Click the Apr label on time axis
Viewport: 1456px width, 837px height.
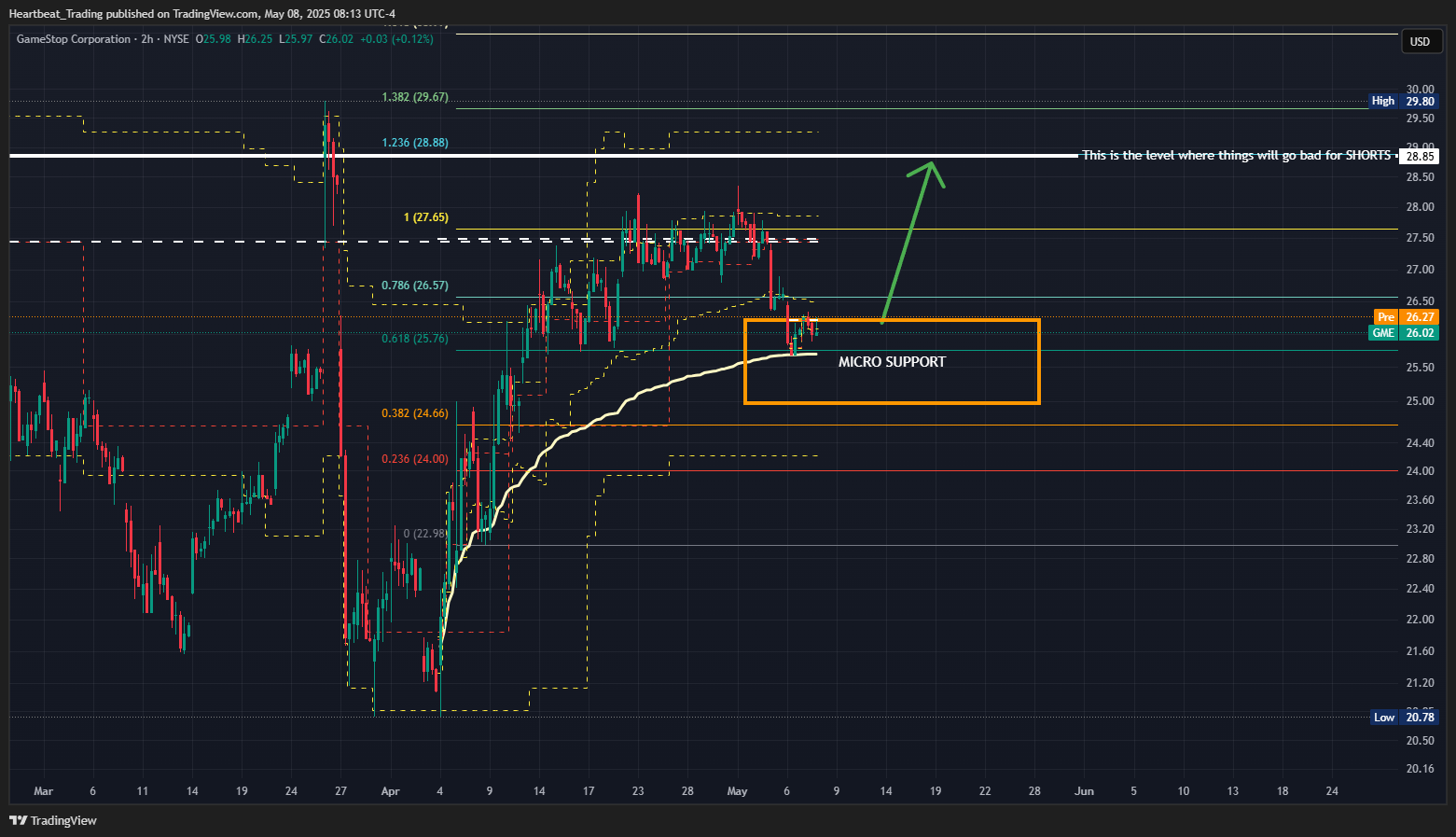390,791
